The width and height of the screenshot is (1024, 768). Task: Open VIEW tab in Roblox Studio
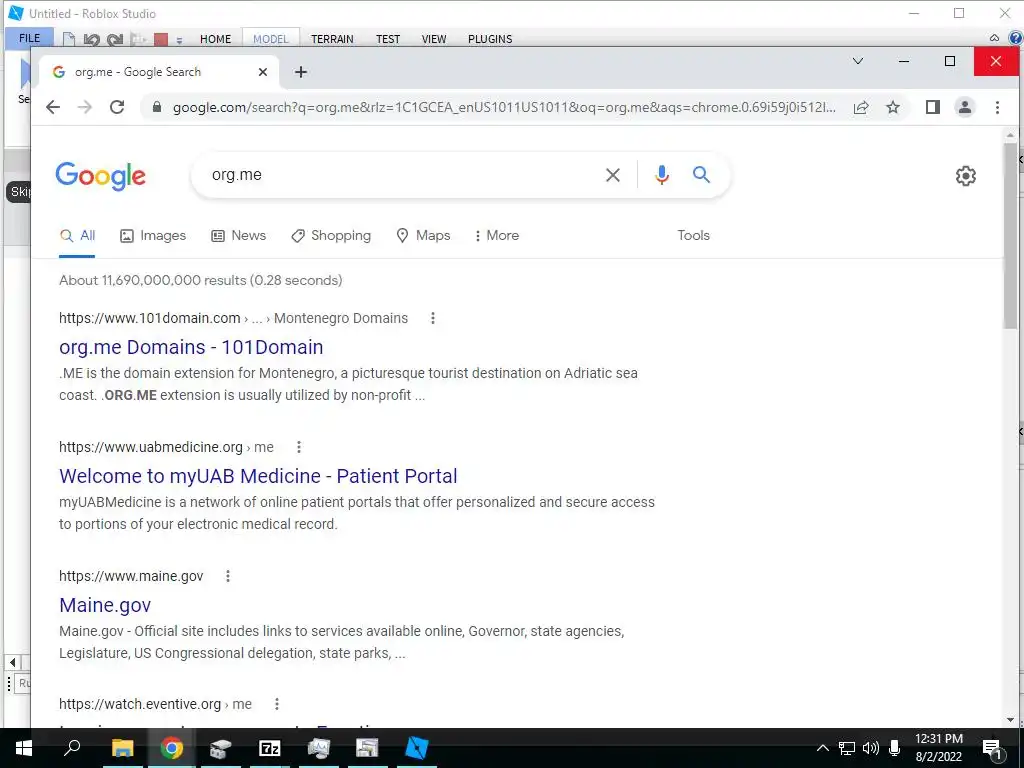(434, 39)
